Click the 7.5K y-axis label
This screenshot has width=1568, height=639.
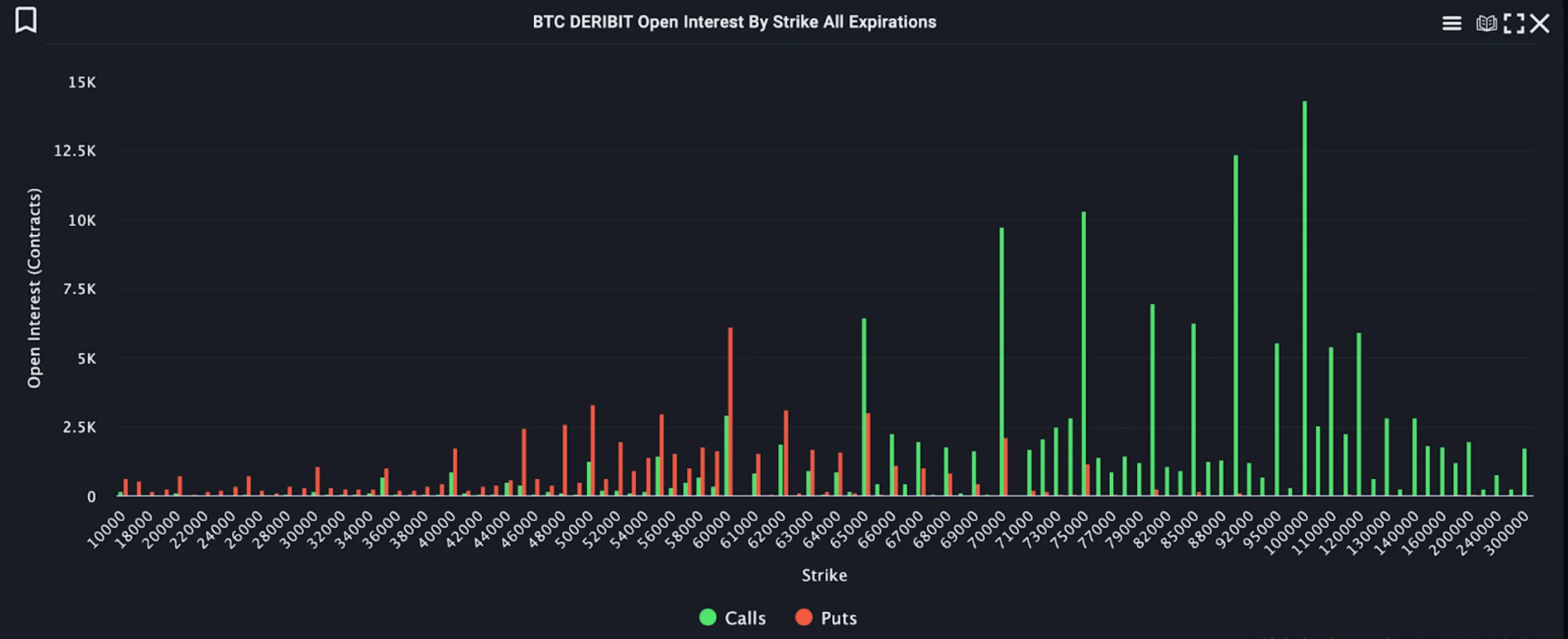click(x=79, y=290)
